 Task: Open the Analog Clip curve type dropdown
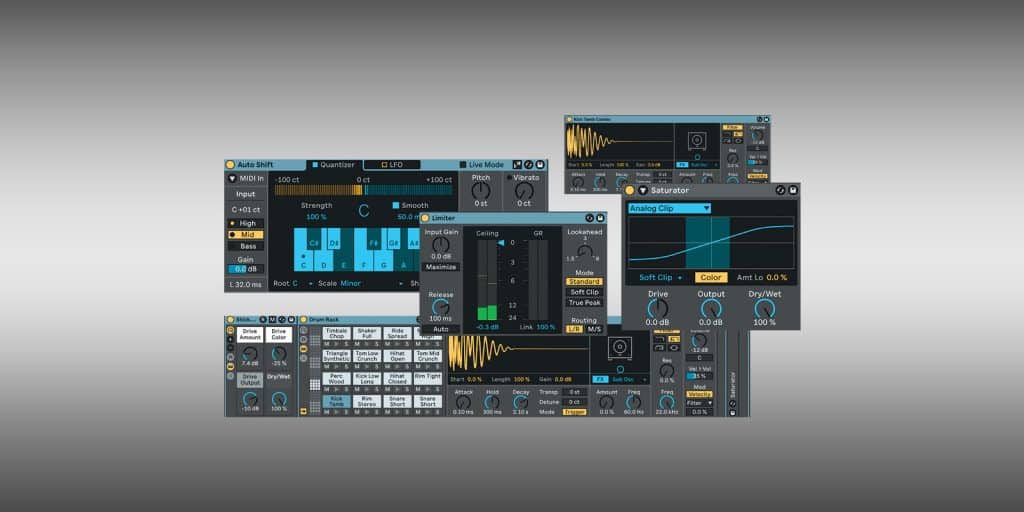[x=669, y=208]
